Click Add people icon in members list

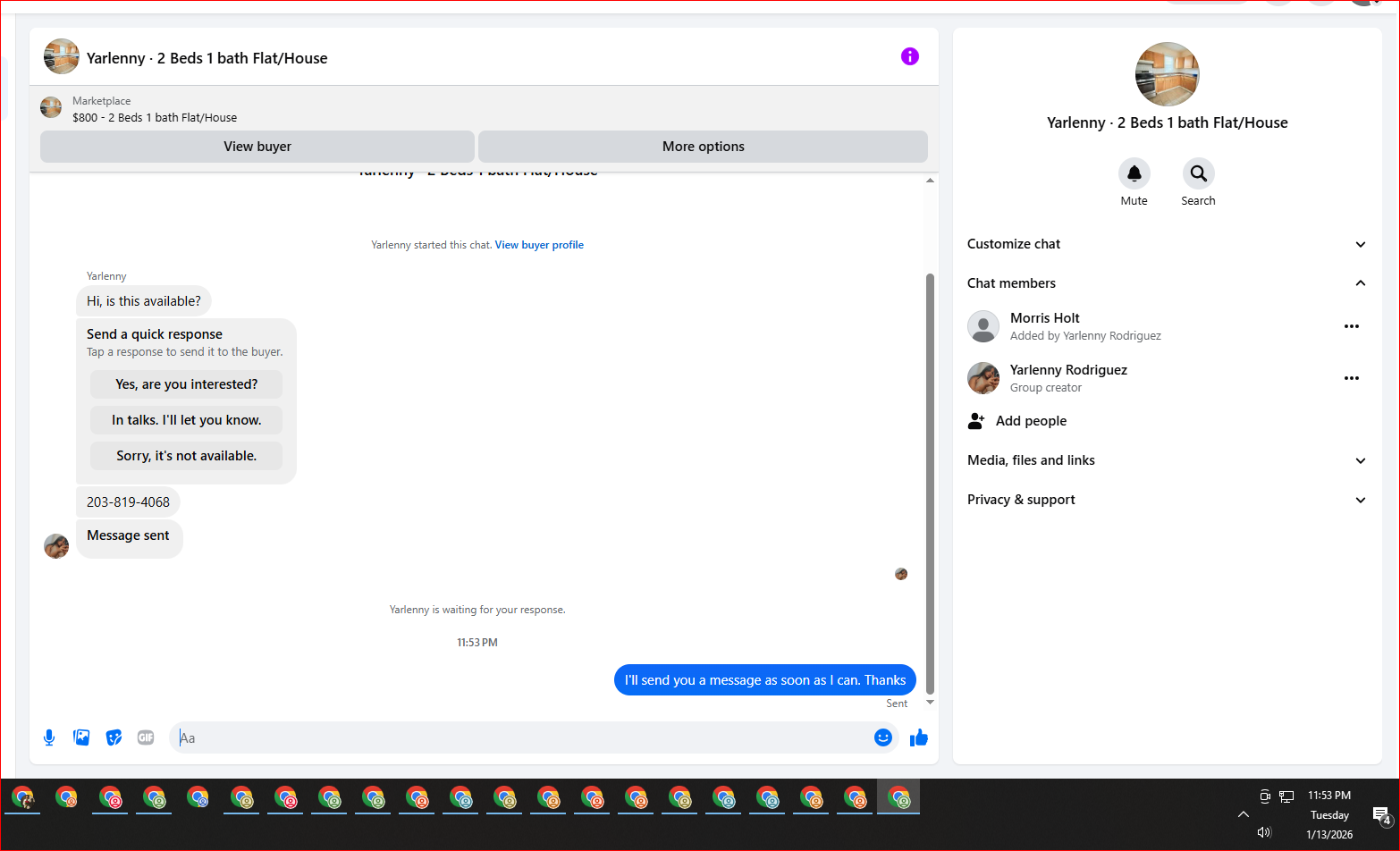click(x=976, y=421)
